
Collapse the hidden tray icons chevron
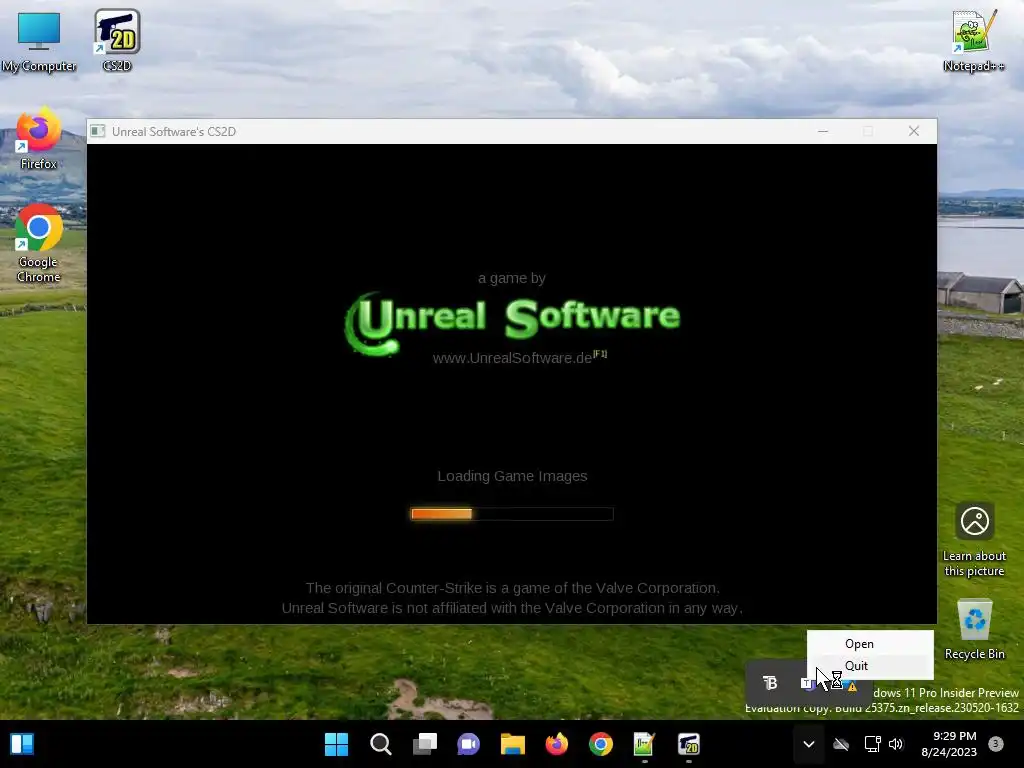(x=808, y=744)
